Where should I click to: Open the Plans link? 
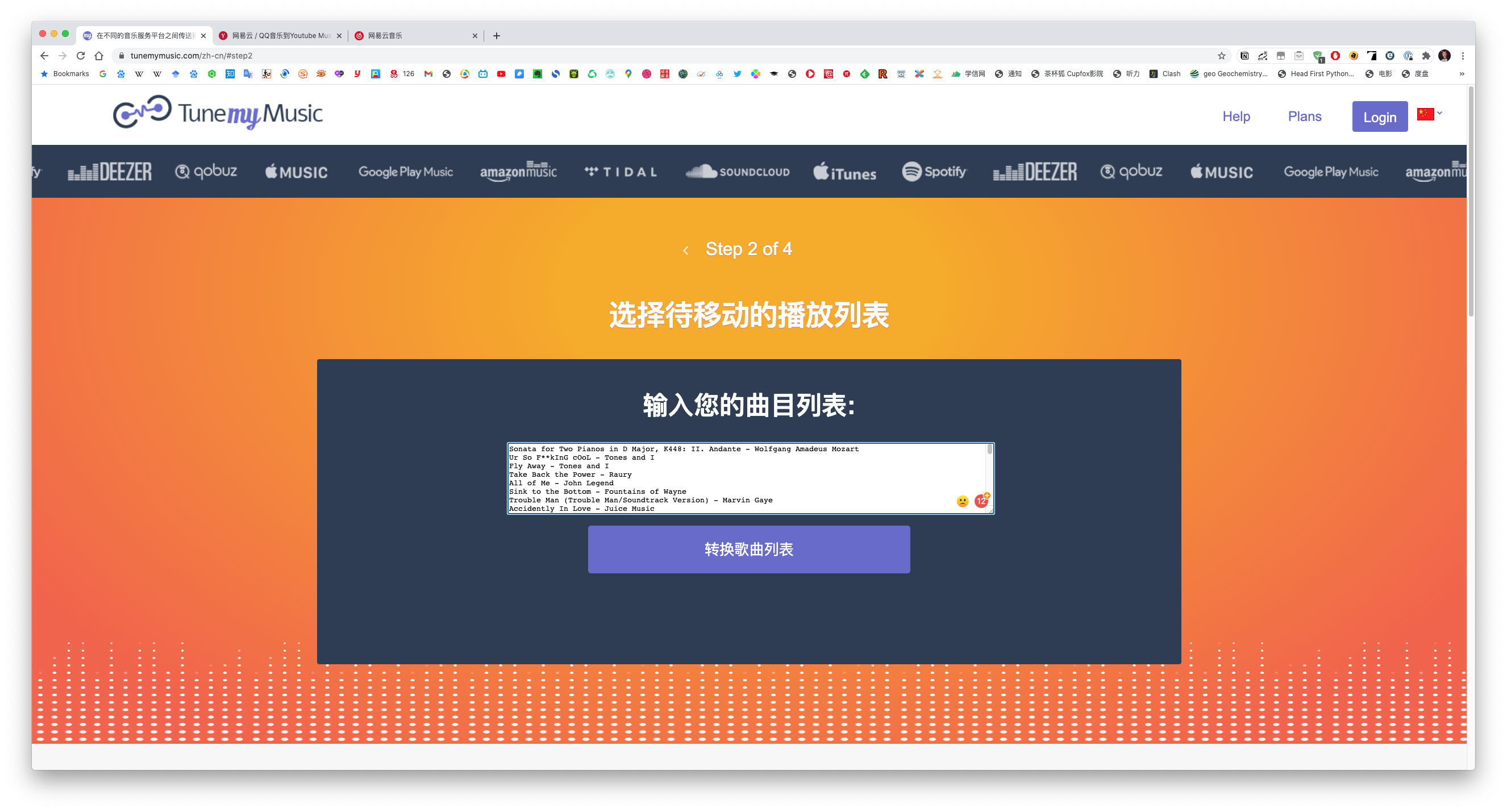pos(1304,116)
